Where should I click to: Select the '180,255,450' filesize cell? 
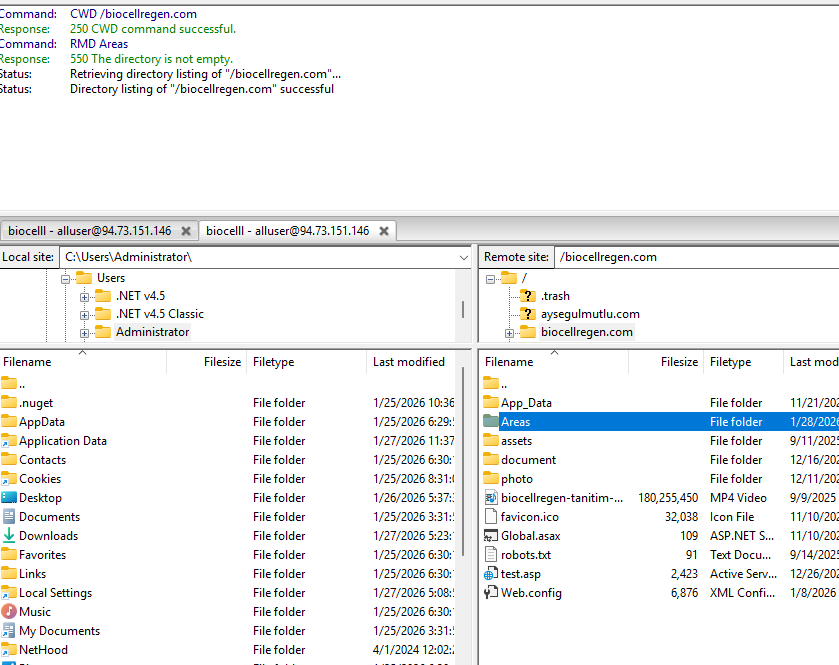click(668, 498)
